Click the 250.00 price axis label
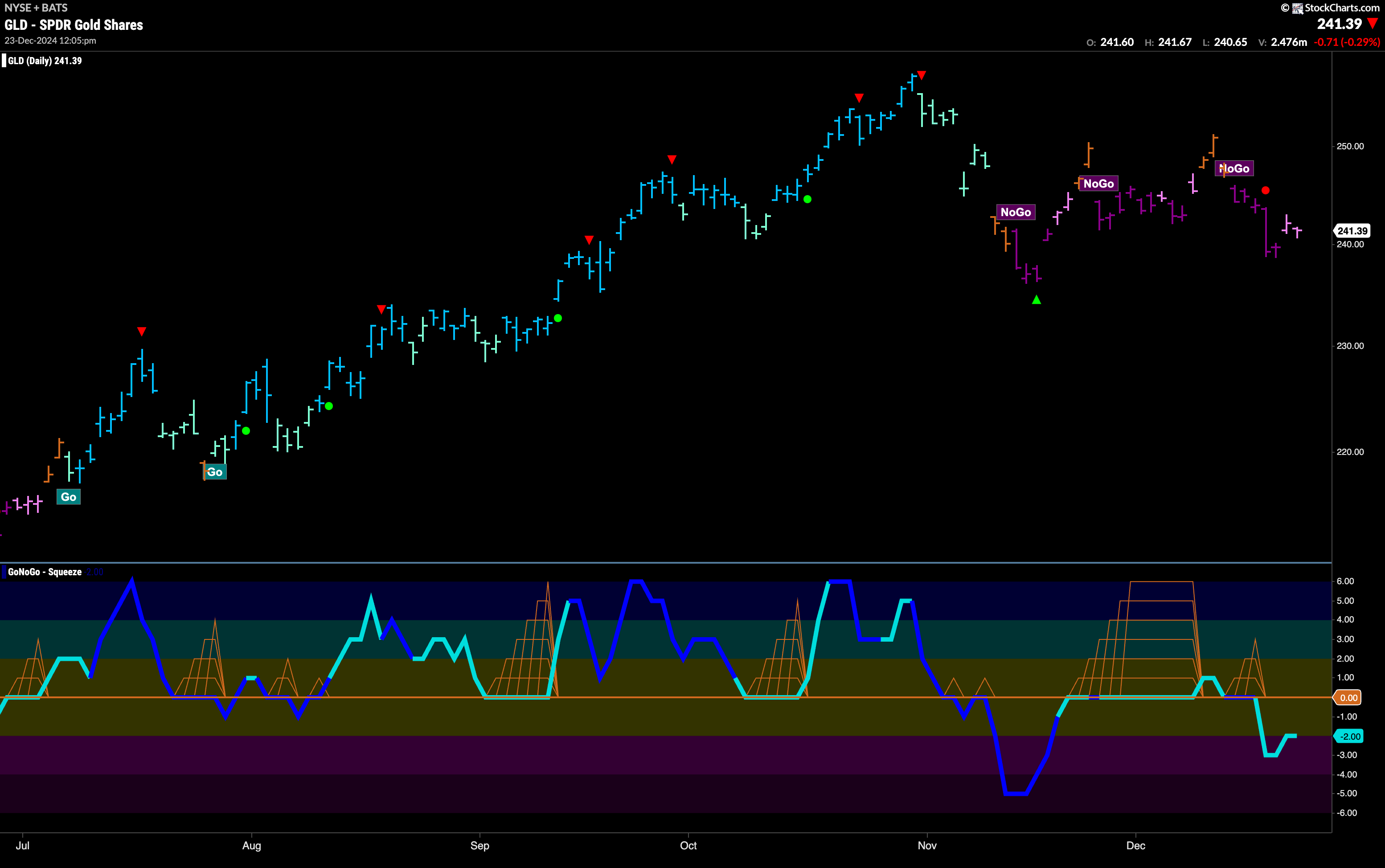Screen dimensions: 1385x868 pyautogui.click(x=1350, y=146)
